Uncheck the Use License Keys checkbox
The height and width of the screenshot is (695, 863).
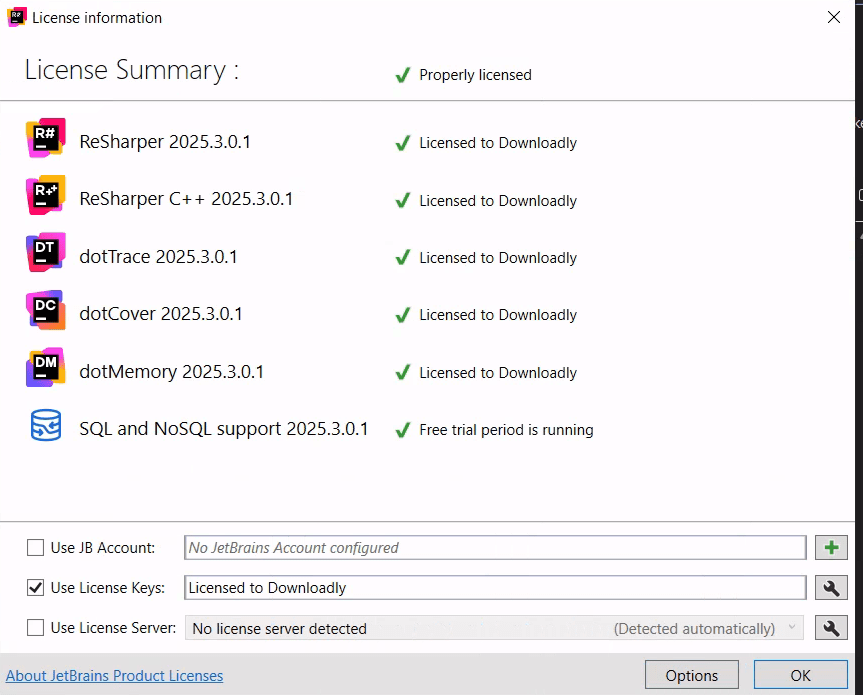[36, 588]
